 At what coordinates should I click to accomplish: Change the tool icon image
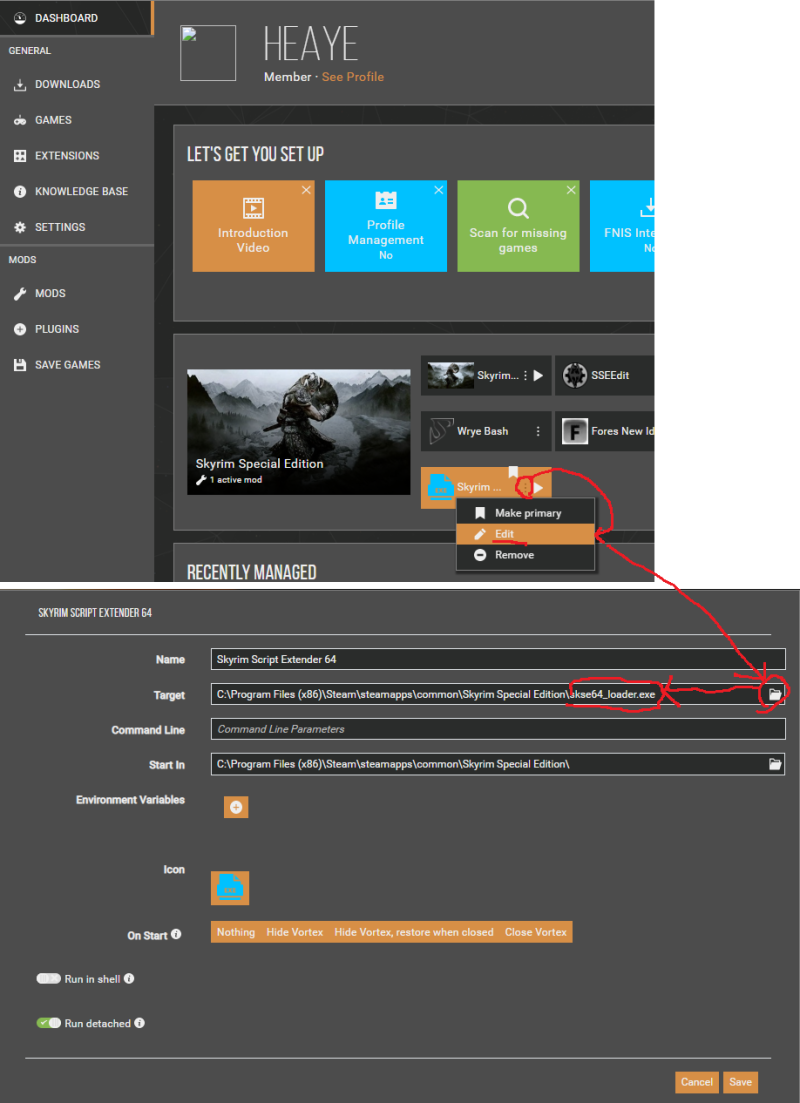point(229,888)
